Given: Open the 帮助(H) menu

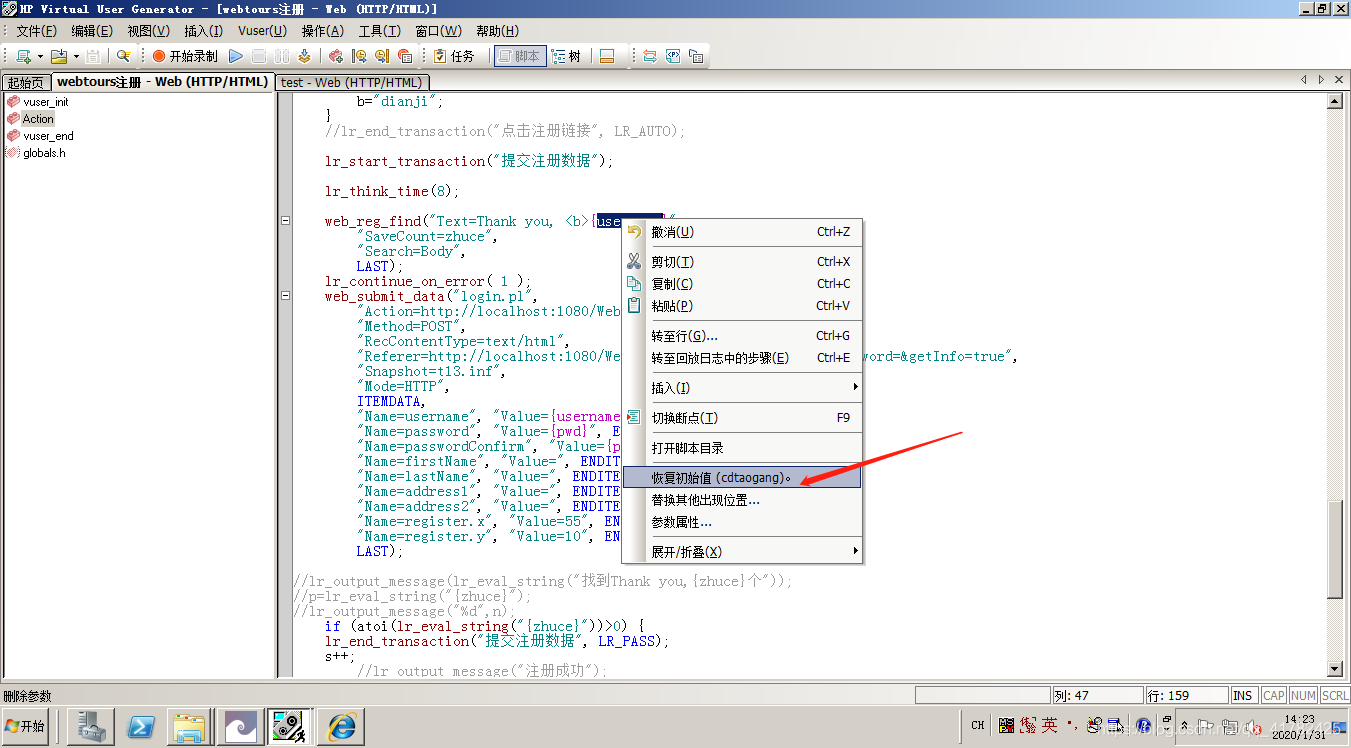Looking at the screenshot, I should point(497,31).
